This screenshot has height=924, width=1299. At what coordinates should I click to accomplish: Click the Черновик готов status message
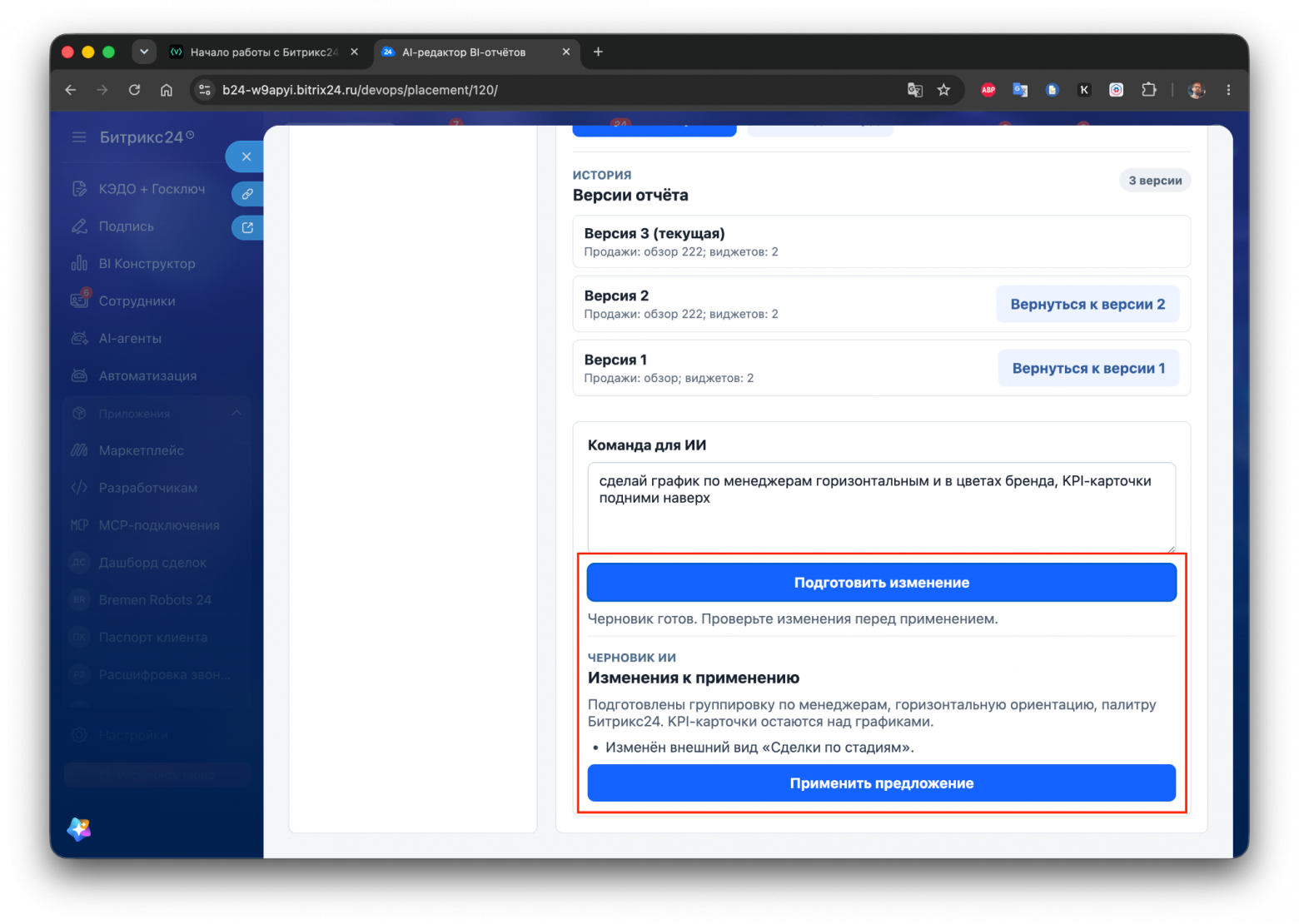pyautogui.click(x=793, y=618)
